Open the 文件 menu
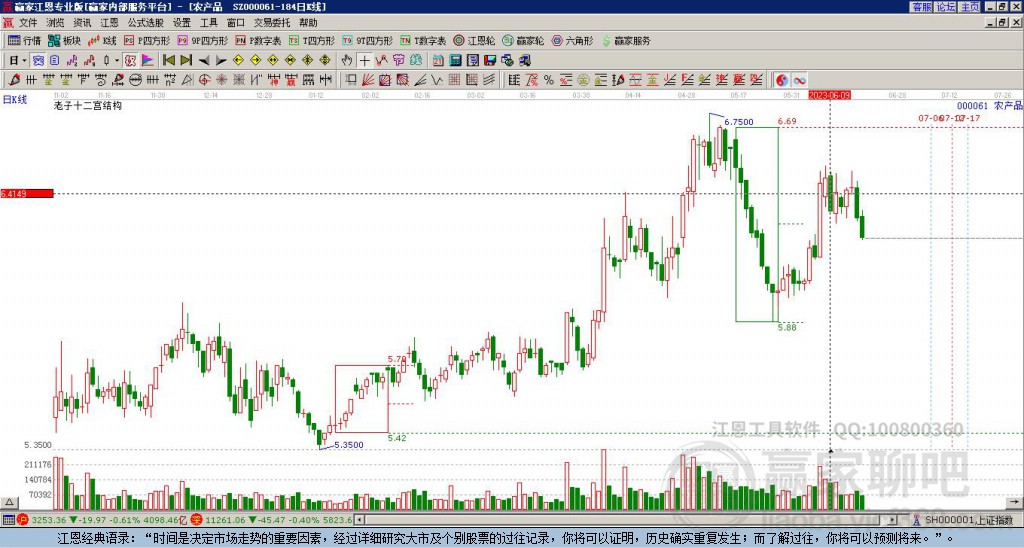The height and width of the screenshot is (548, 1024). tap(28, 23)
